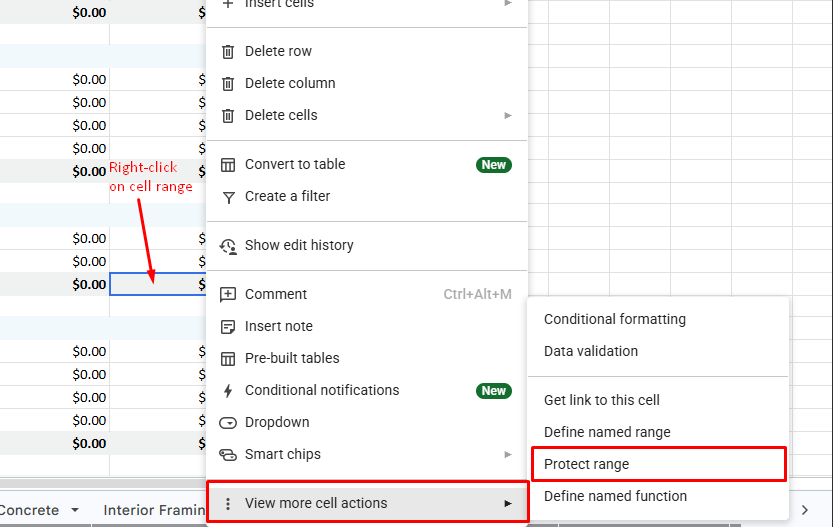
Task: Expand Insert cells submenu arrow
Action: coord(508,3)
